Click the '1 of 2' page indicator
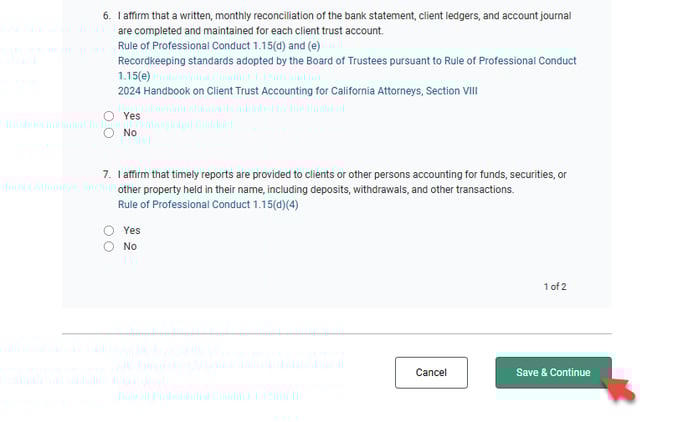Screen dimensions: 688x422 click(x=555, y=287)
